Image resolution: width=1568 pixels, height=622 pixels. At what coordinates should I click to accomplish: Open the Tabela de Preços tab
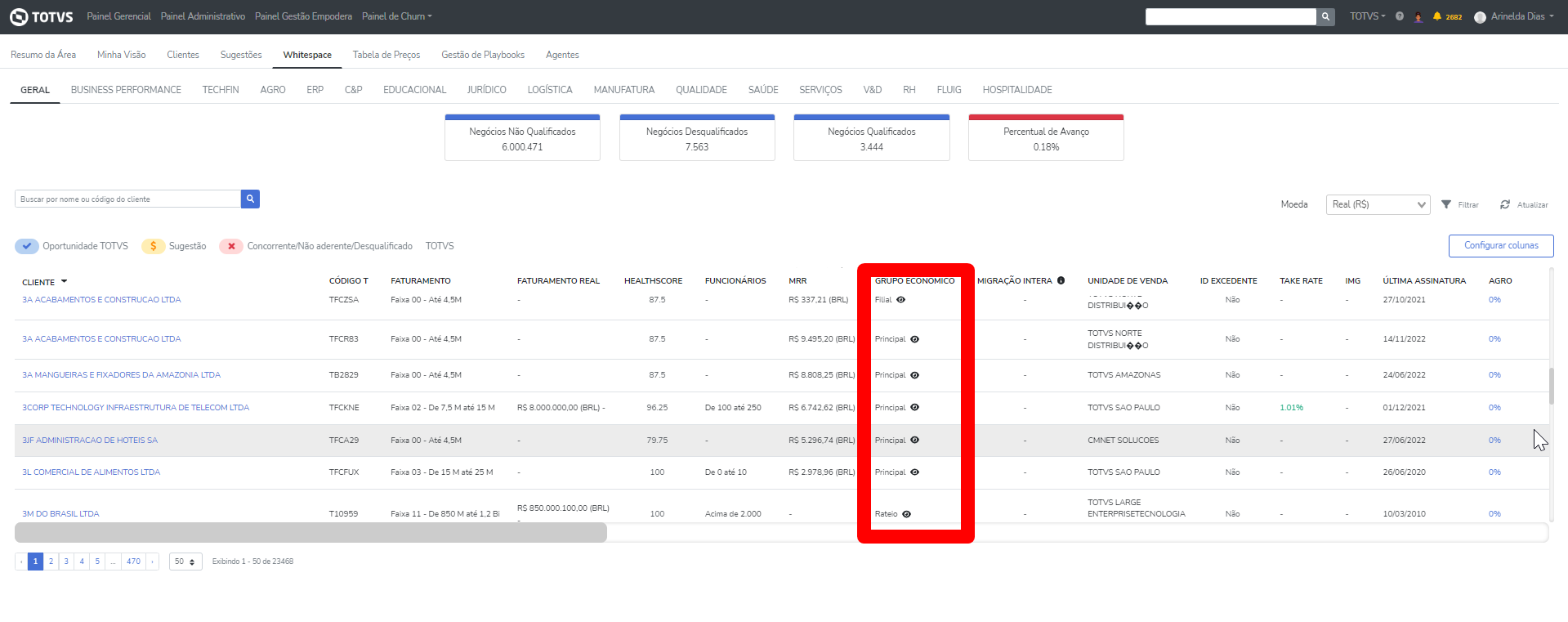click(x=386, y=55)
